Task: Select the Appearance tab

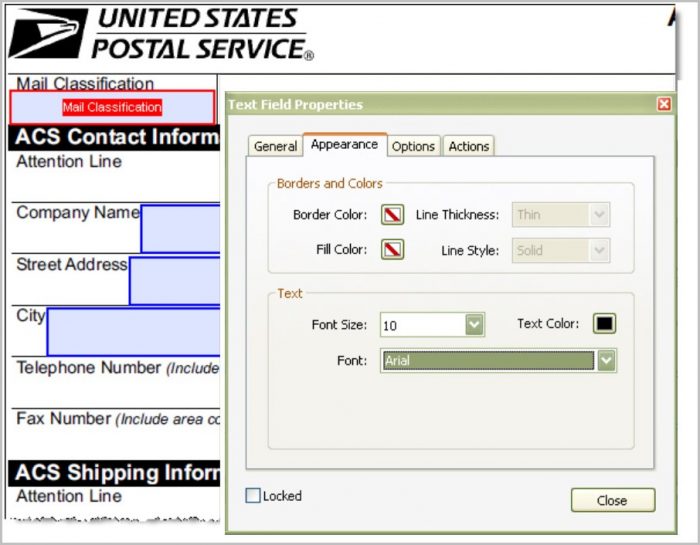Action: pos(344,145)
